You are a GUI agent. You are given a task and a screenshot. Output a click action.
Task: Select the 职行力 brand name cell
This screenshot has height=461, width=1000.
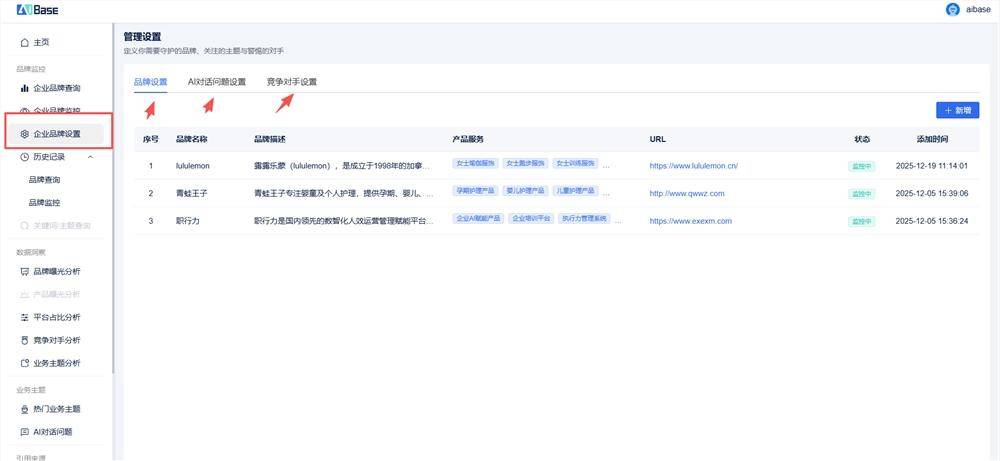click(x=188, y=221)
